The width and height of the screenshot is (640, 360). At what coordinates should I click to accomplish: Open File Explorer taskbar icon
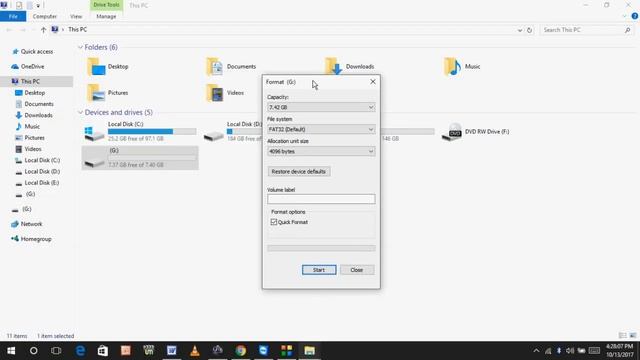[x=309, y=351]
